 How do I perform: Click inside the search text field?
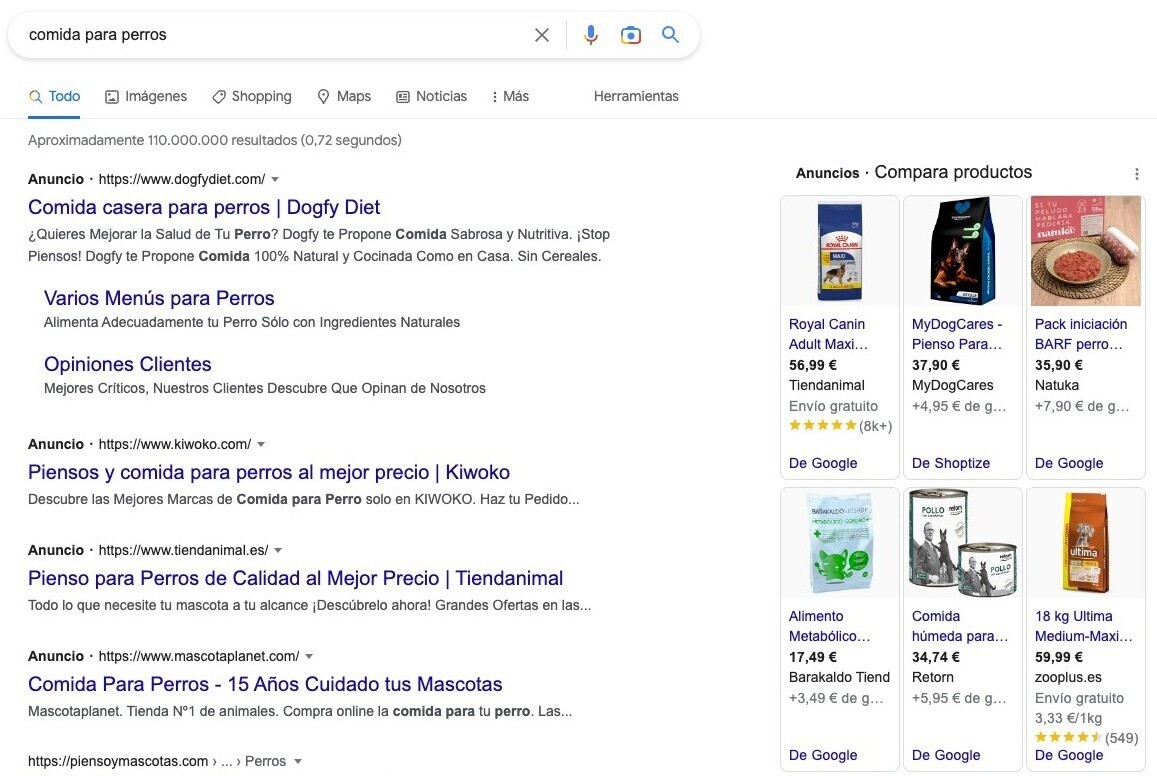(270, 35)
